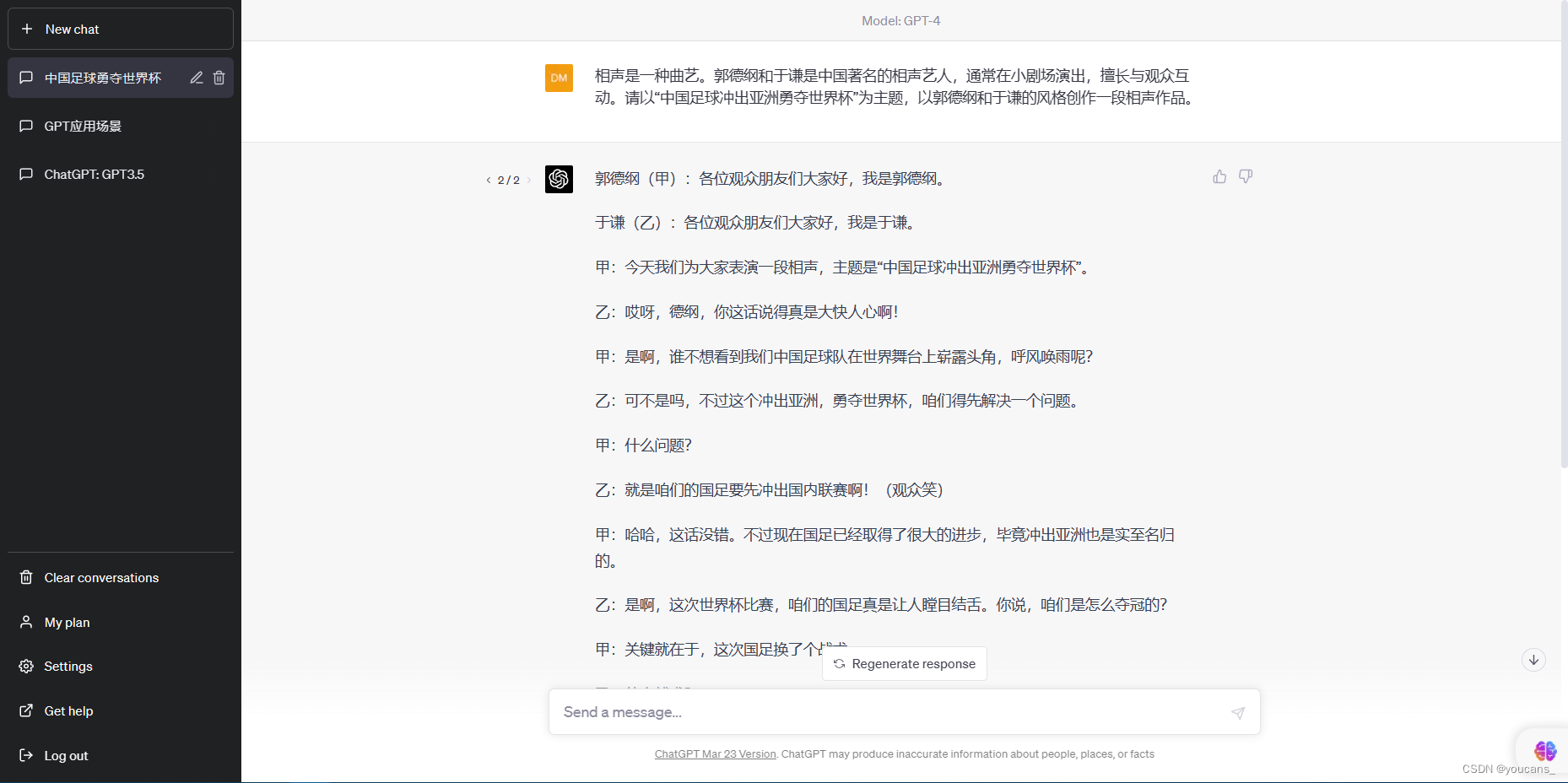Click the scroll to bottom arrow button

1533,660
